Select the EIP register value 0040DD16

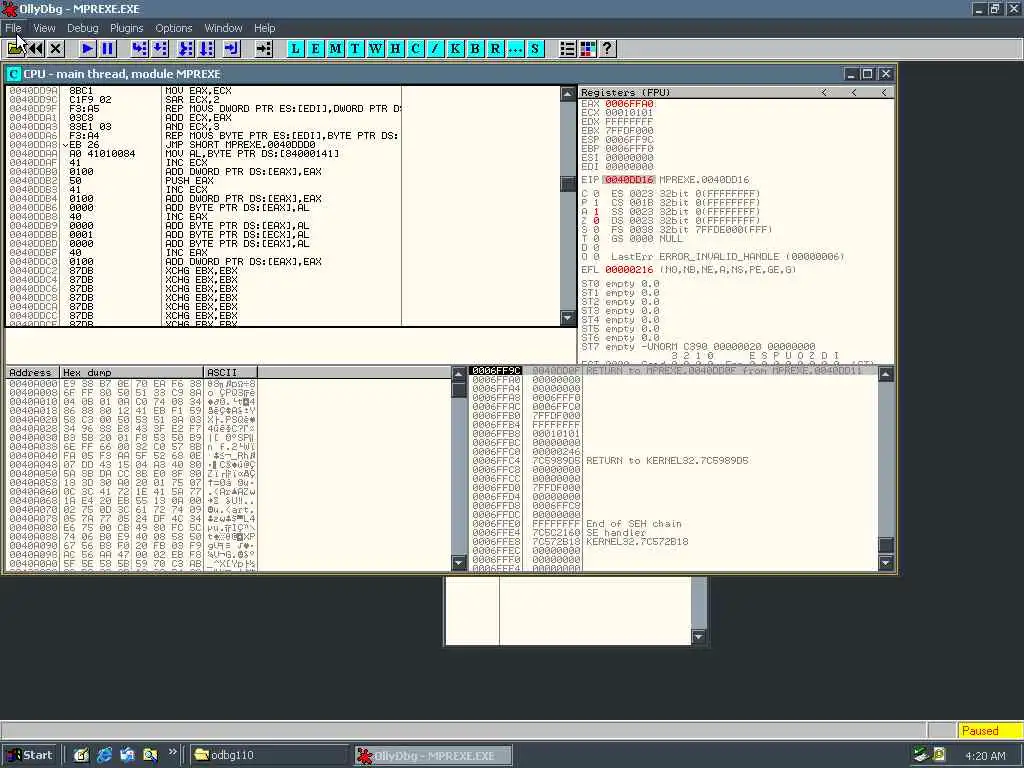point(629,180)
